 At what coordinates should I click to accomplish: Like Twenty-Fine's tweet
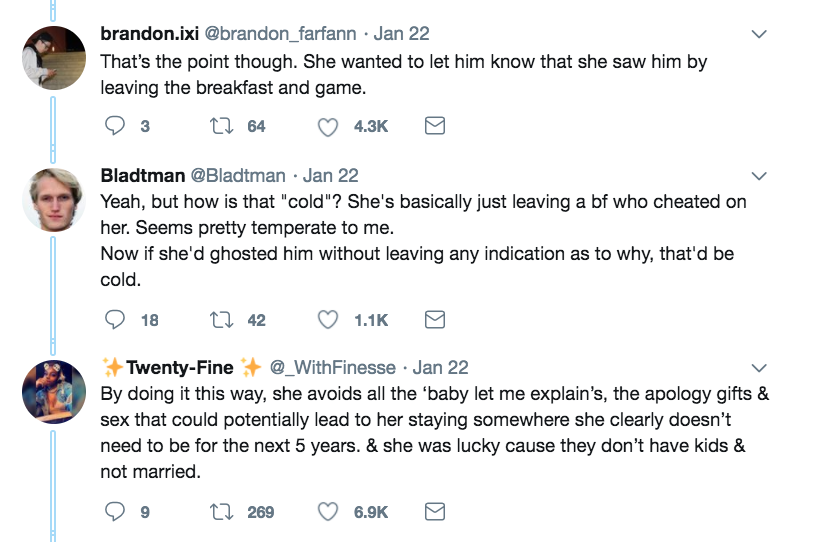pyautogui.click(x=329, y=512)
